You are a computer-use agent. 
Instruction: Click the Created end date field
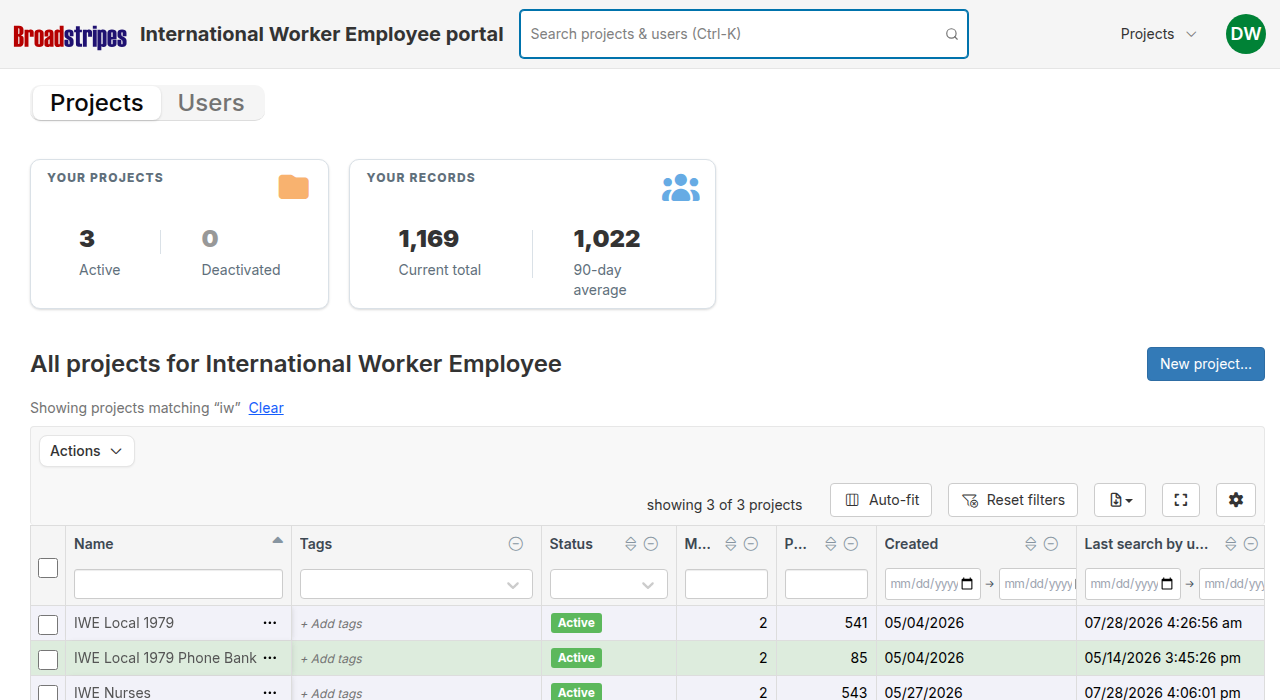click(x=1037, y=584)
